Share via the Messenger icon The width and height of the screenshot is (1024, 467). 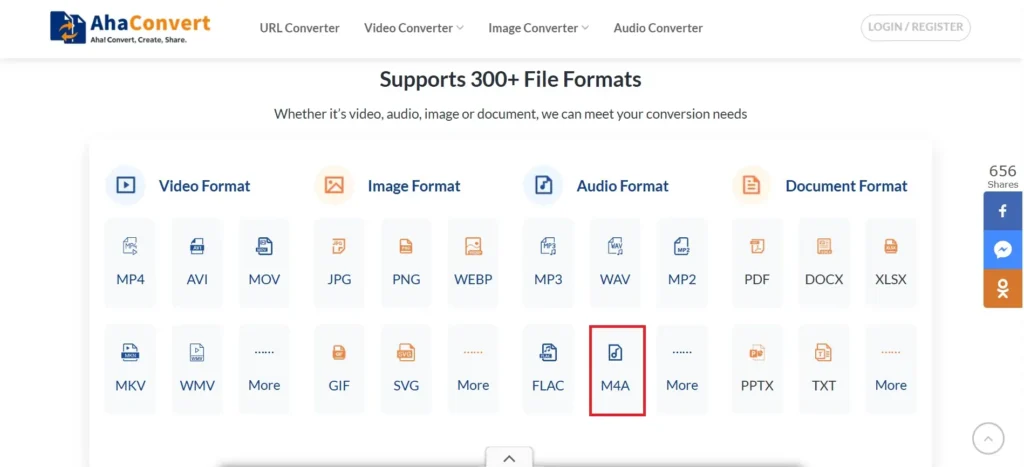tap(1002, 250)
